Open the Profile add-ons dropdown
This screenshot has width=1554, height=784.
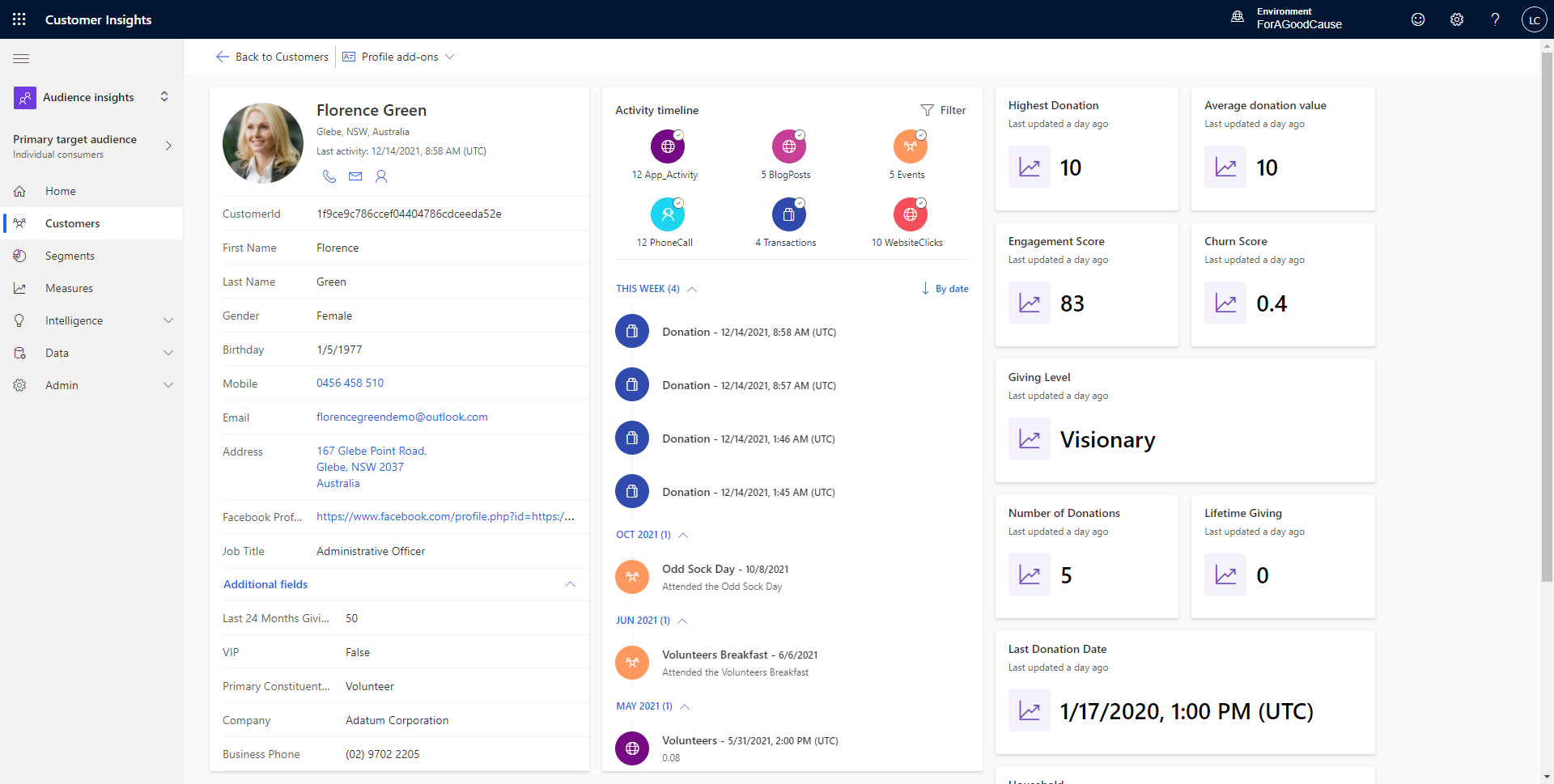(399, 57)
